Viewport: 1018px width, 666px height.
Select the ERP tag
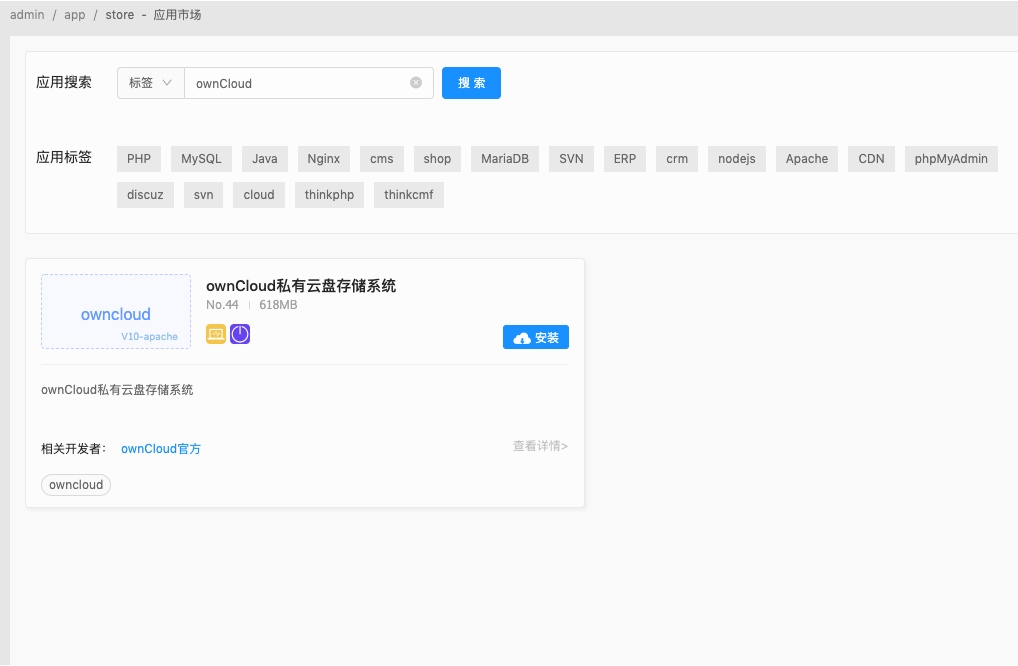[x=625, y=159]
